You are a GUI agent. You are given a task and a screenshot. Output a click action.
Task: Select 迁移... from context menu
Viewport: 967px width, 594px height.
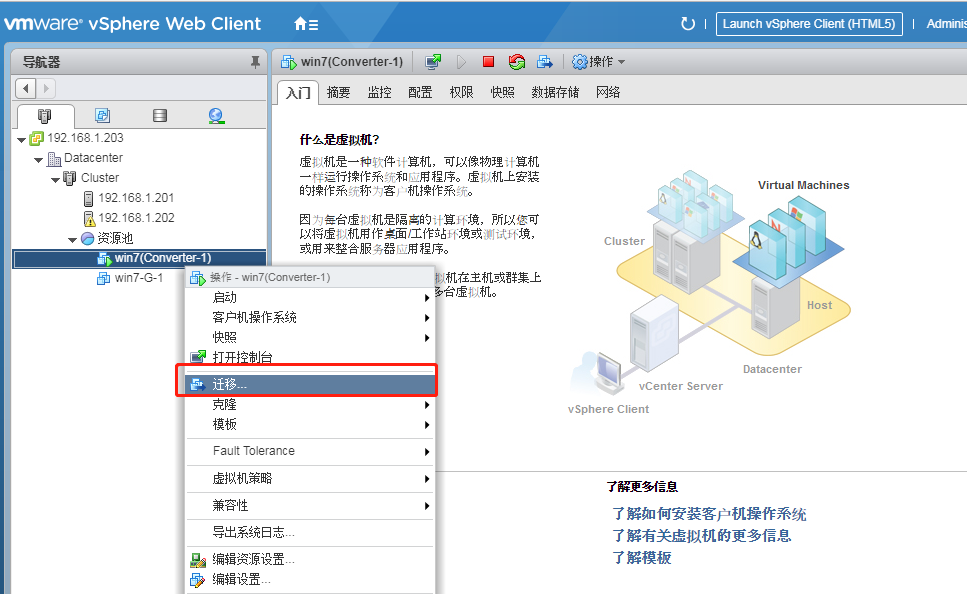(x=310, y=384)
